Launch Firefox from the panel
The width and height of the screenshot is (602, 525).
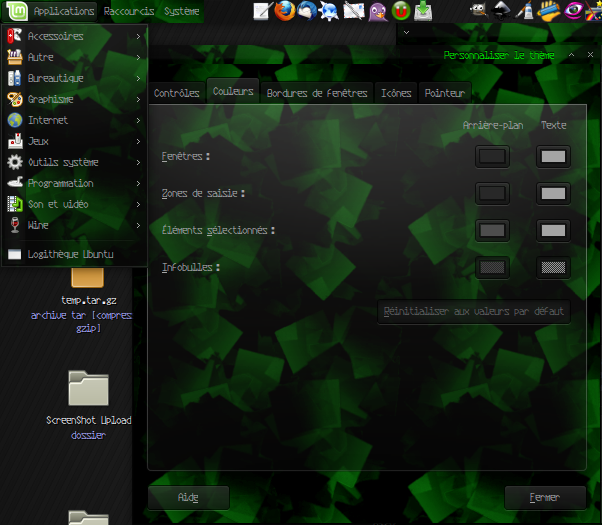coord(285,11)
